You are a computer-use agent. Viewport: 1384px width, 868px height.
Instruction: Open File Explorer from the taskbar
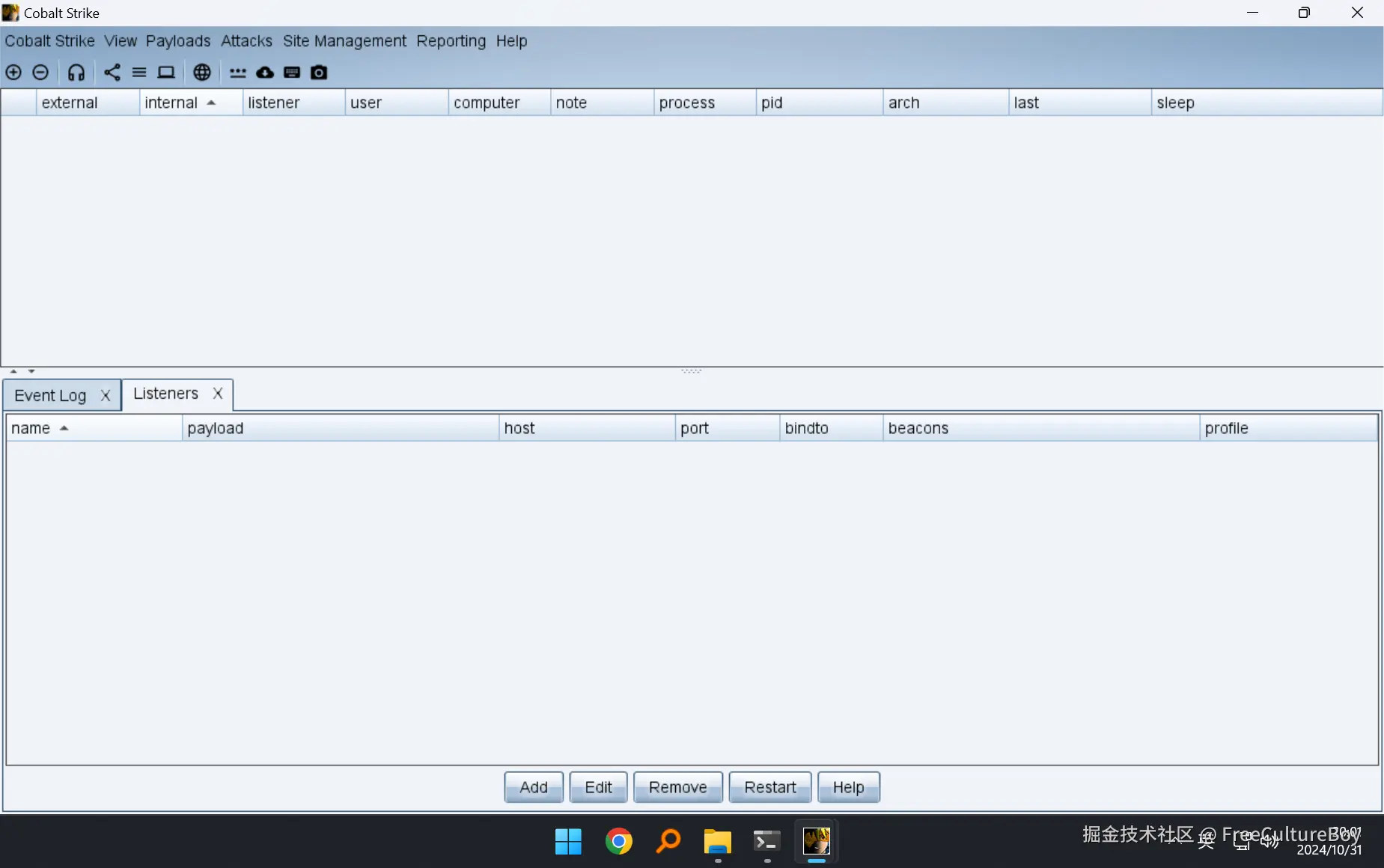(x=718, y=842)
